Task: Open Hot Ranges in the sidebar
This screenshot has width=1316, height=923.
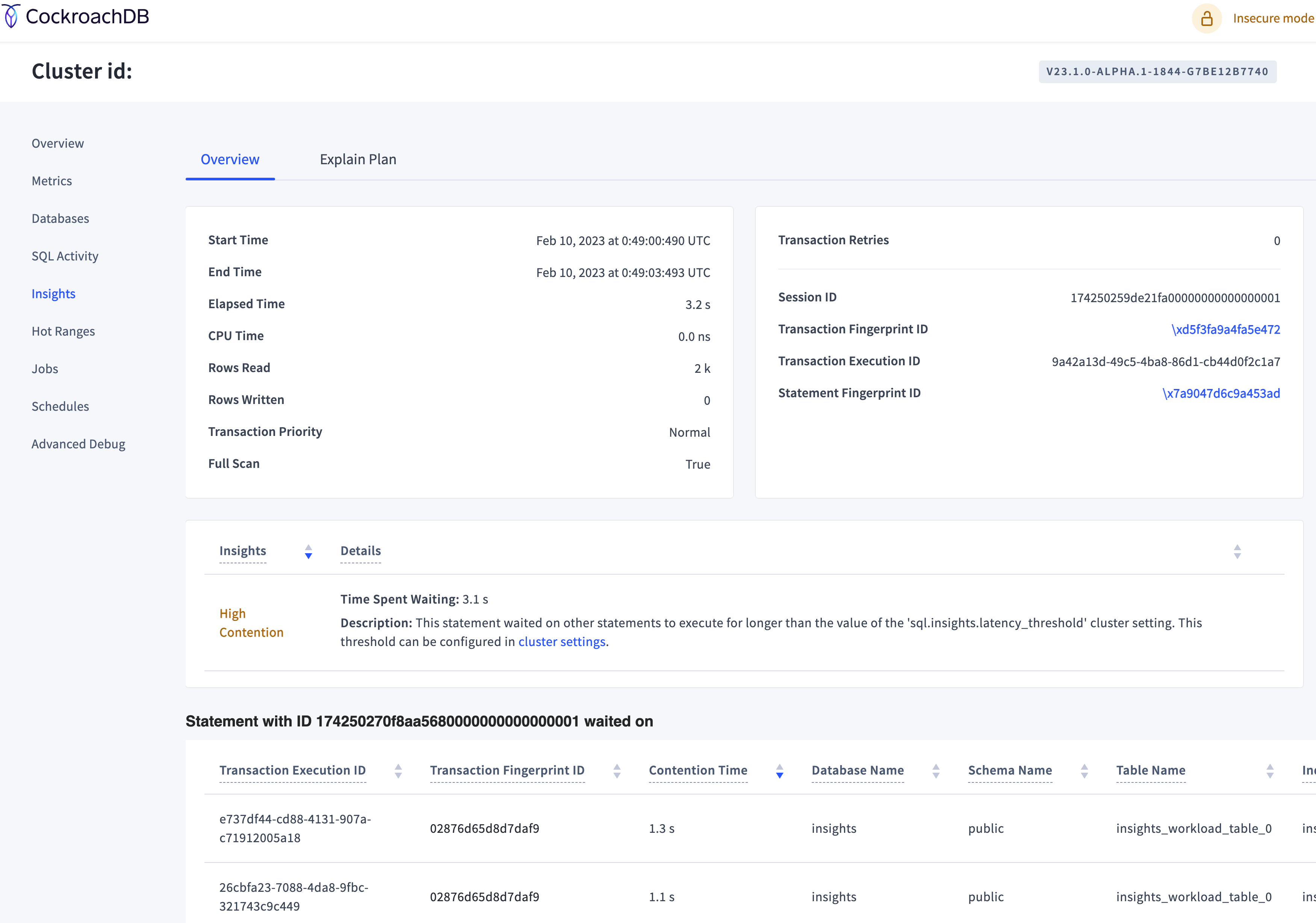Action: point(63,331)
